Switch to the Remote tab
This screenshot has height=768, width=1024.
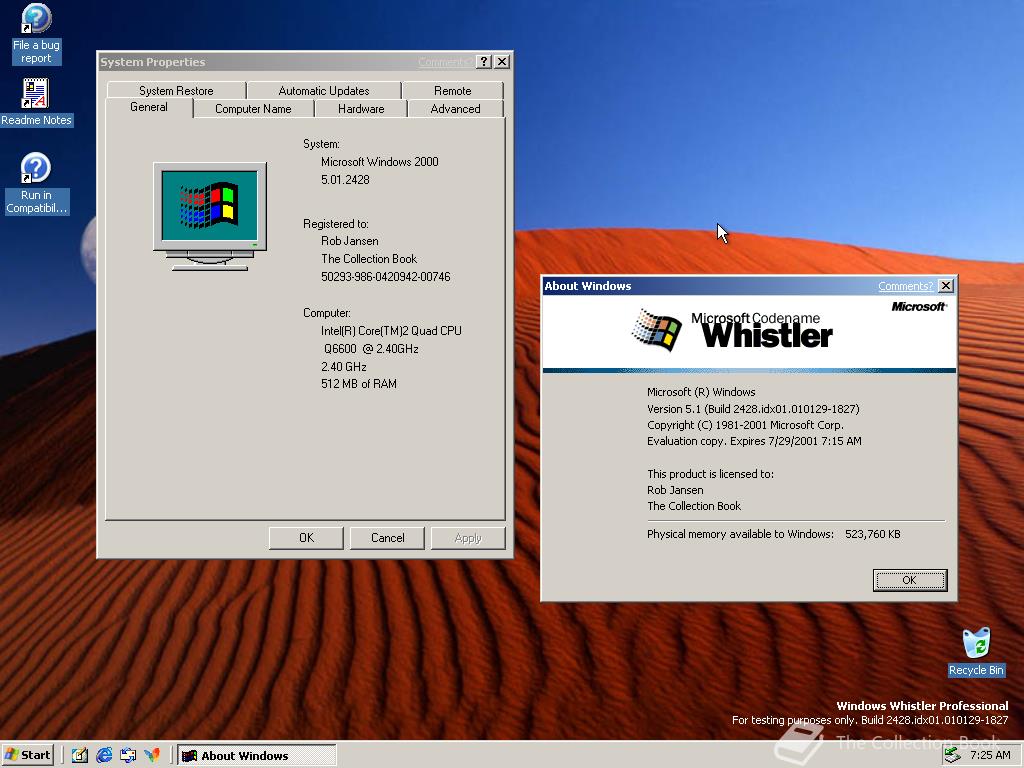tap(453, 90)
